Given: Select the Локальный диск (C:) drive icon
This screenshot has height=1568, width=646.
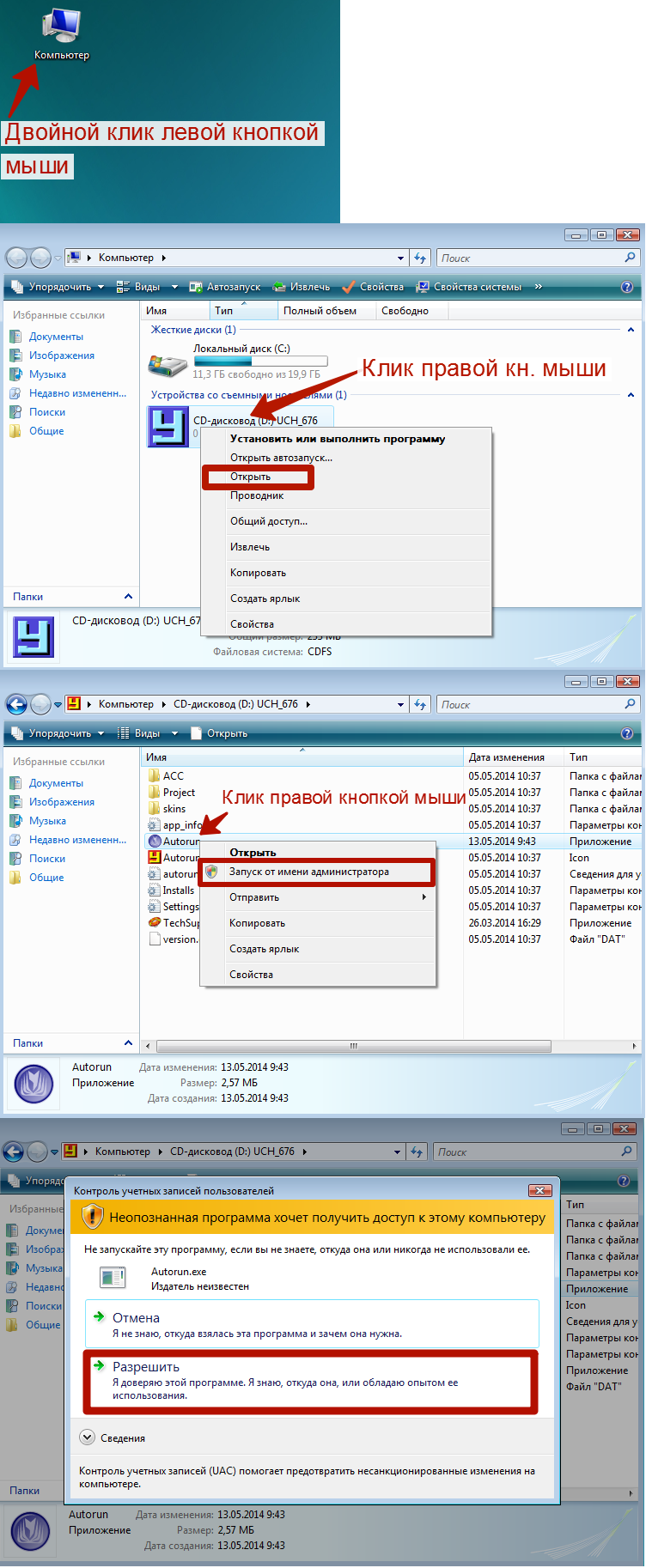Looking at the screenshot, I should click(168, 364).
